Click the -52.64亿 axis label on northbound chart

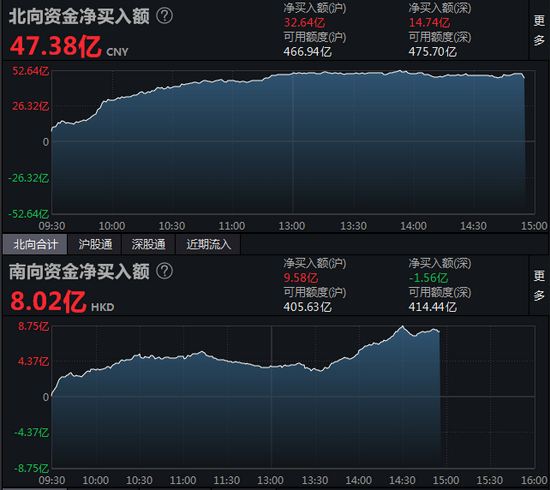point(28,214)
